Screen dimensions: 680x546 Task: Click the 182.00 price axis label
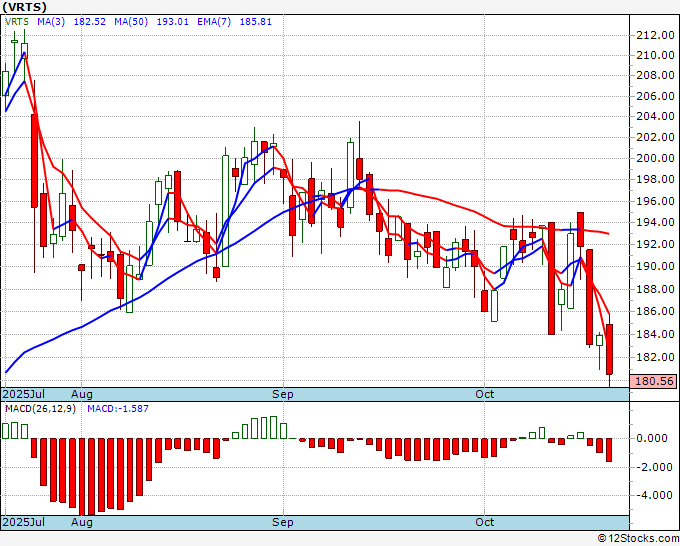coord(655,357)
